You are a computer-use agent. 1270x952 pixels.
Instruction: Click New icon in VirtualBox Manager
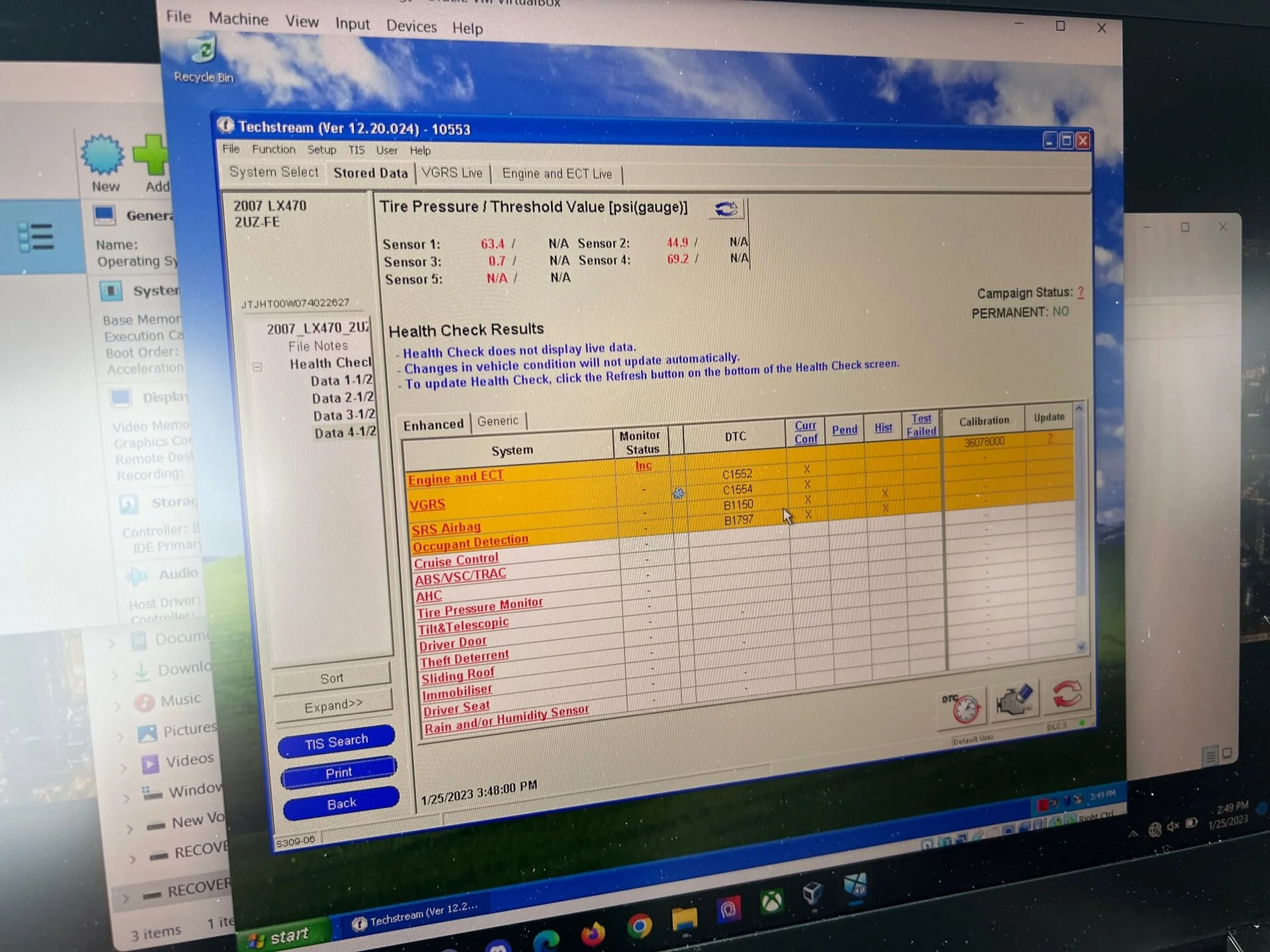tap(104, 163)
